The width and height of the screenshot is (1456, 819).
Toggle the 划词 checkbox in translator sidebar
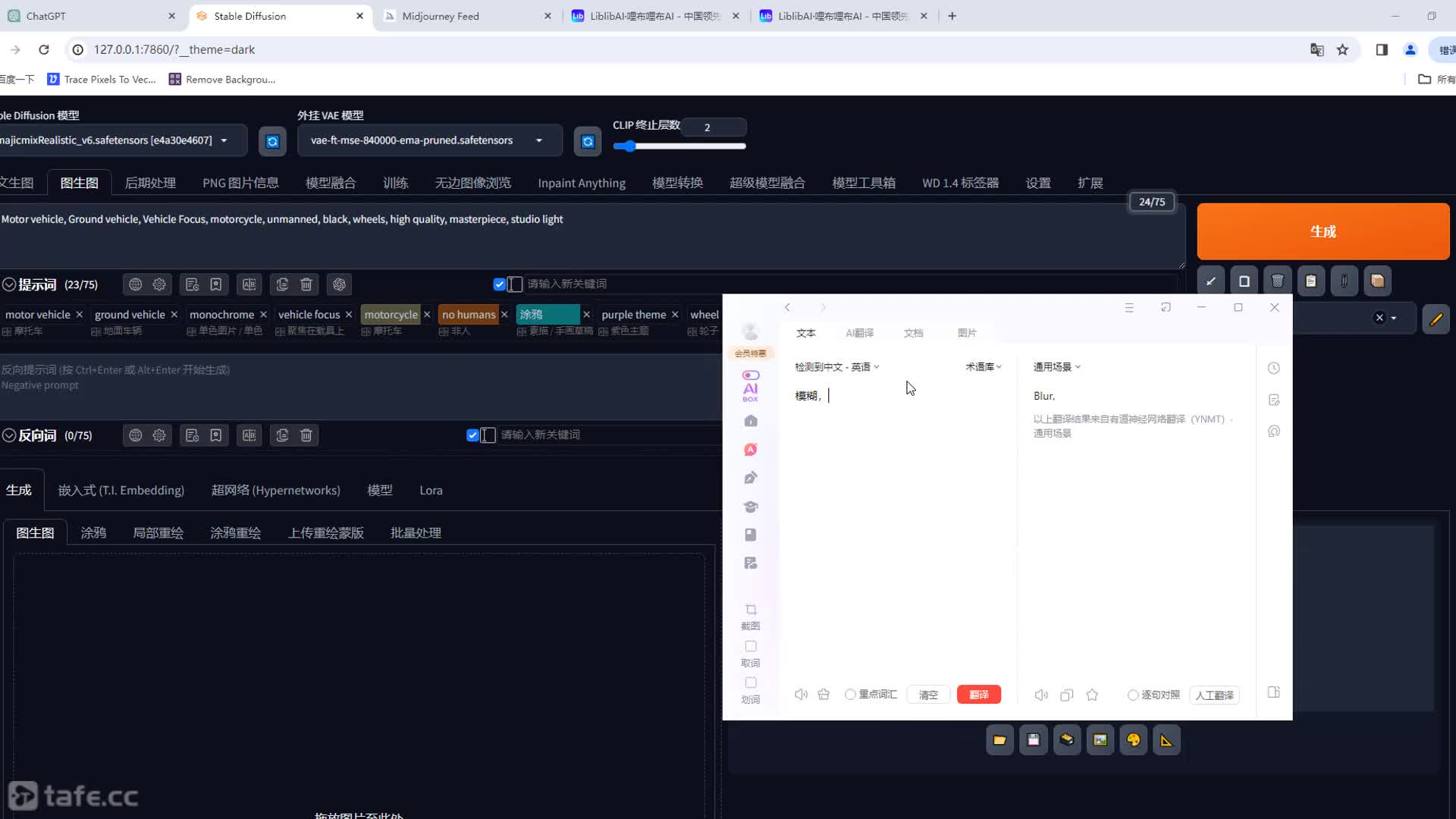pos(751,683)
